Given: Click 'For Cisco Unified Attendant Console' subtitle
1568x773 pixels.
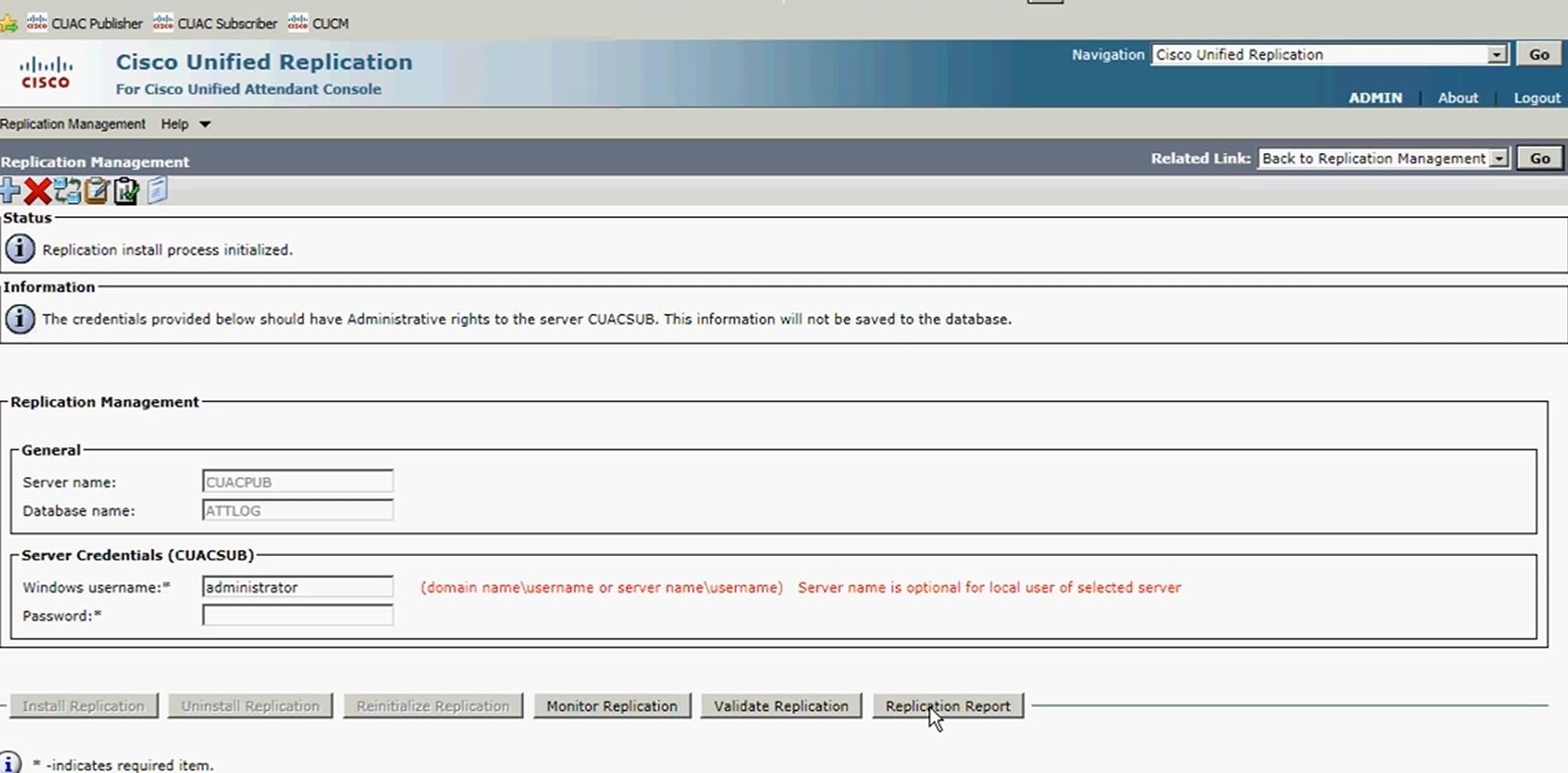Looking at the screenshot, I should tap(248, 89).
